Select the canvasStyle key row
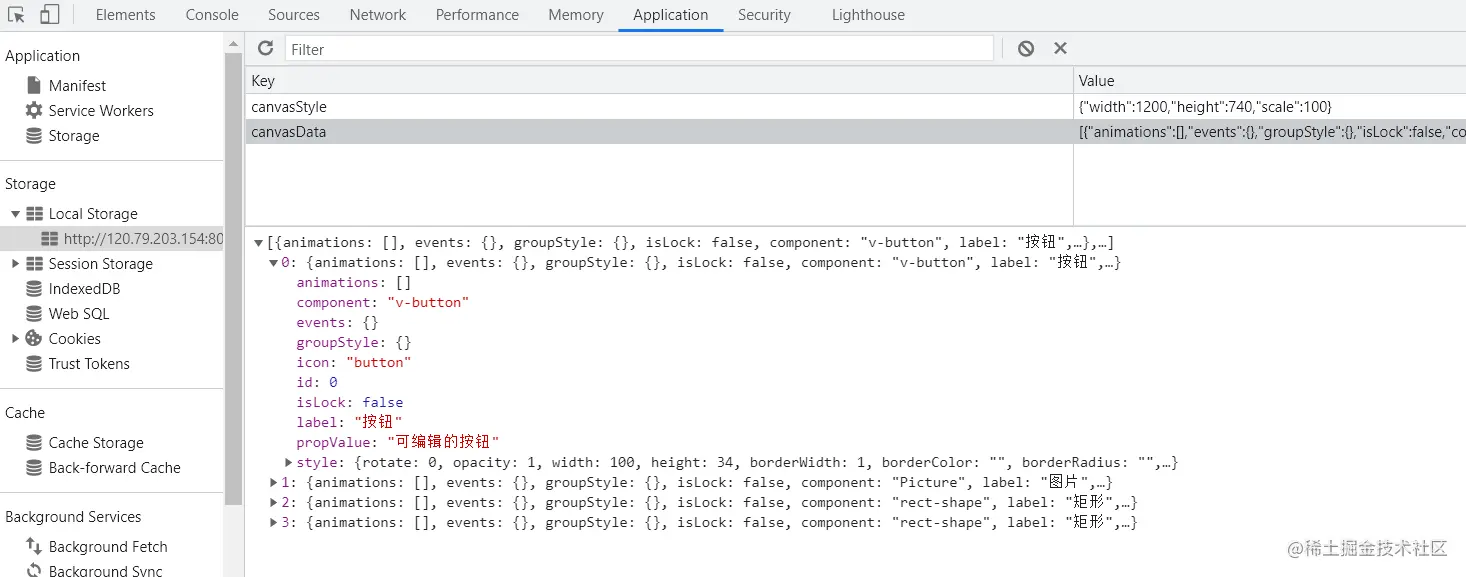 [659, 107]
